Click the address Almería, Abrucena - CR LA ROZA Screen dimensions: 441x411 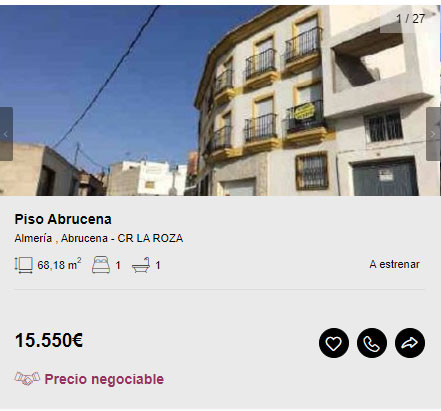pyautogui.click(x=99, y=238)
